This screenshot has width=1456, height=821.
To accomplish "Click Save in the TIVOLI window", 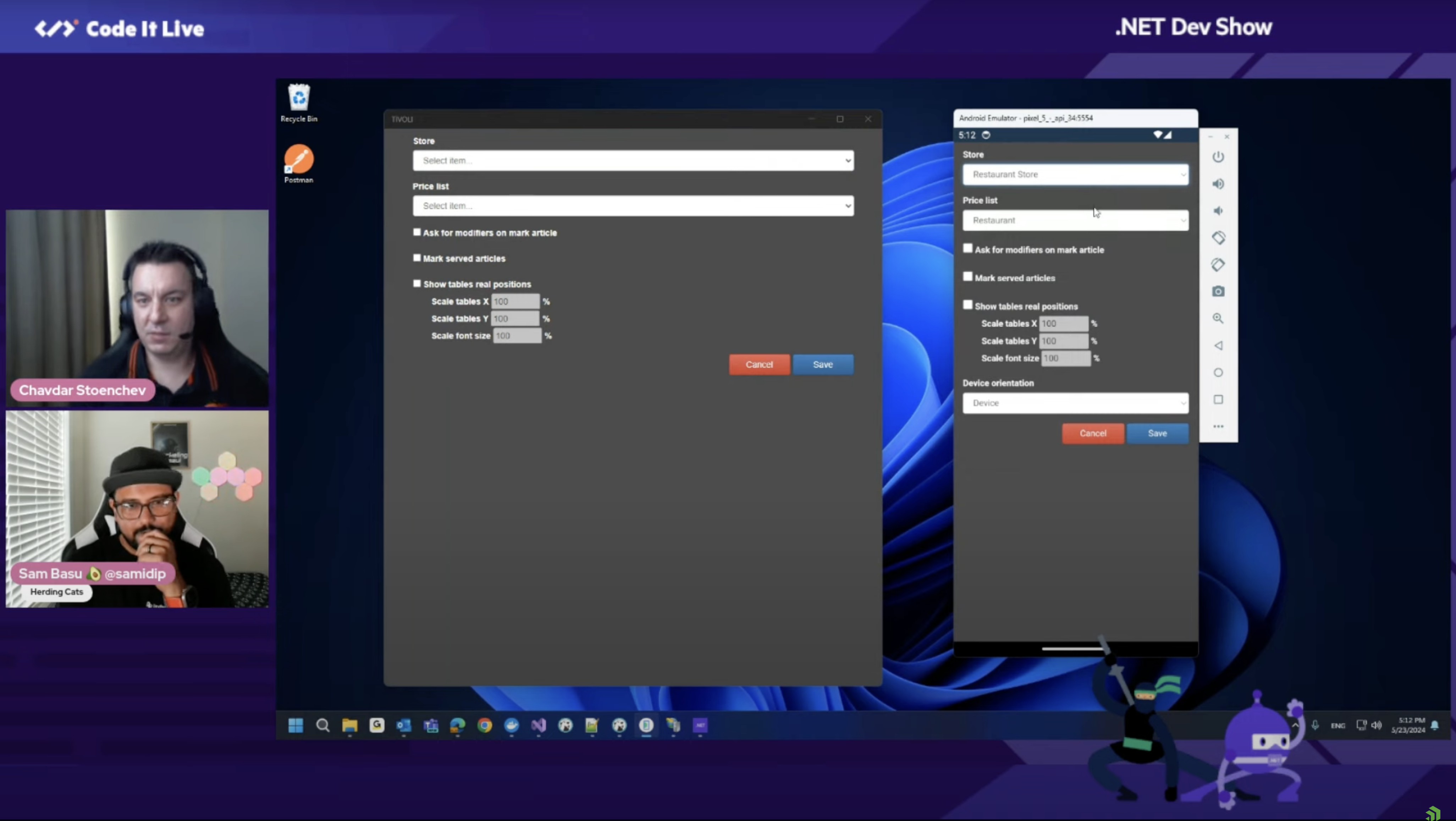I will point(823,365).
